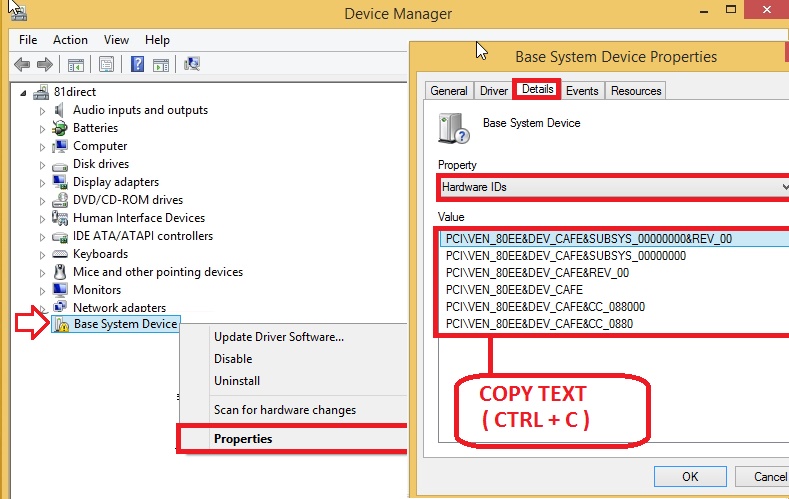Viewport: 789px width, 499px height.
Task: Click the Batteries device icon
Action: (60, 128)
